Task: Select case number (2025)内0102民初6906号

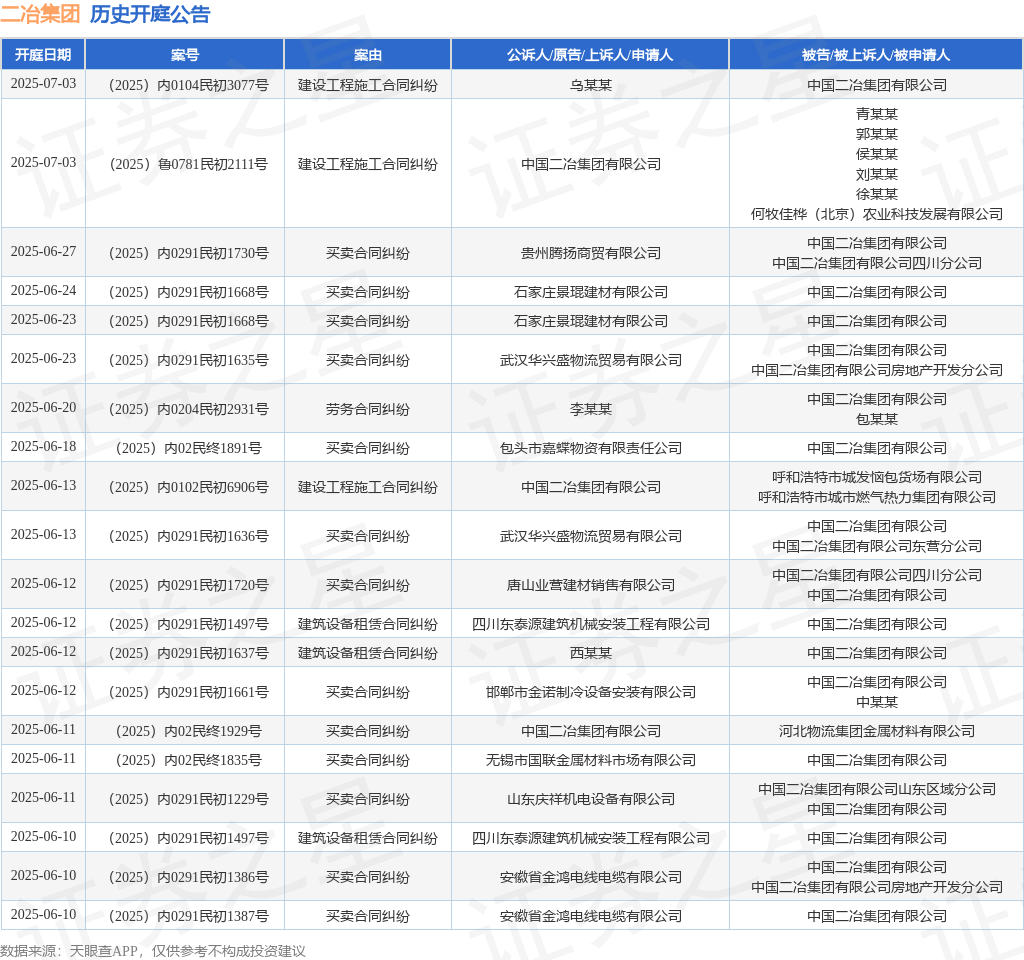Action: tap(185, 487)
